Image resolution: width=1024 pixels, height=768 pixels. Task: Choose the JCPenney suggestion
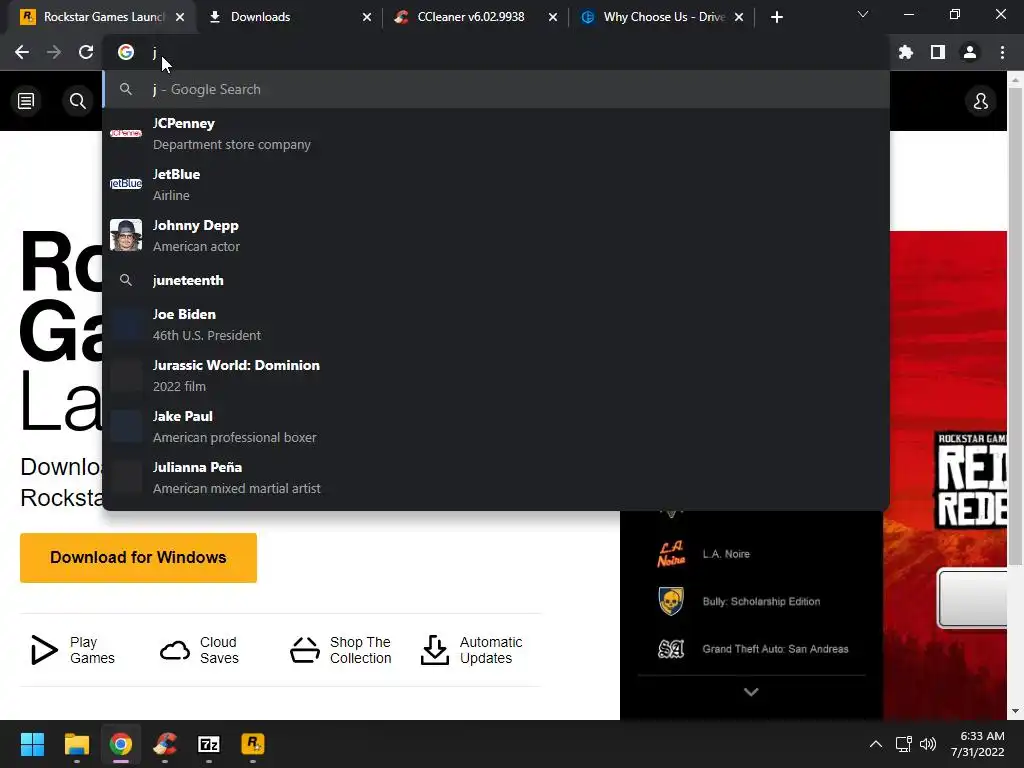pos(496,134)
